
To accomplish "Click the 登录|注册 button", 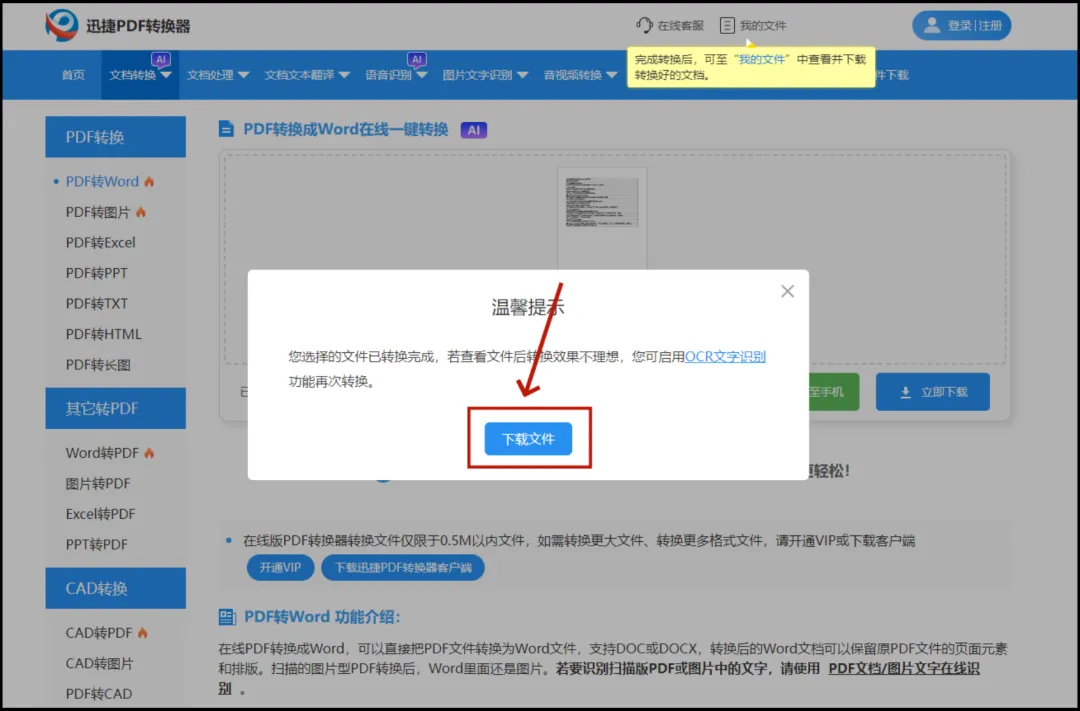I will [962, 25].
